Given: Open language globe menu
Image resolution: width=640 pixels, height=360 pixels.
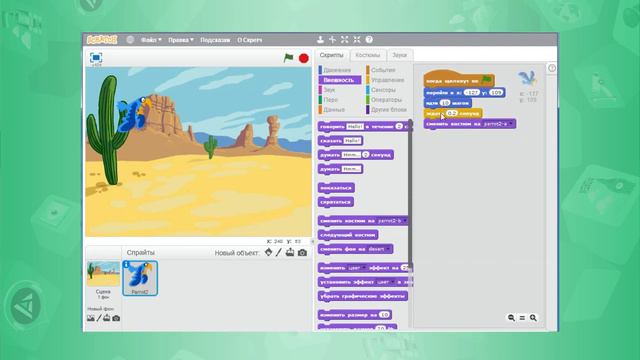Looking at the screenshot, I should coord(130,40).
